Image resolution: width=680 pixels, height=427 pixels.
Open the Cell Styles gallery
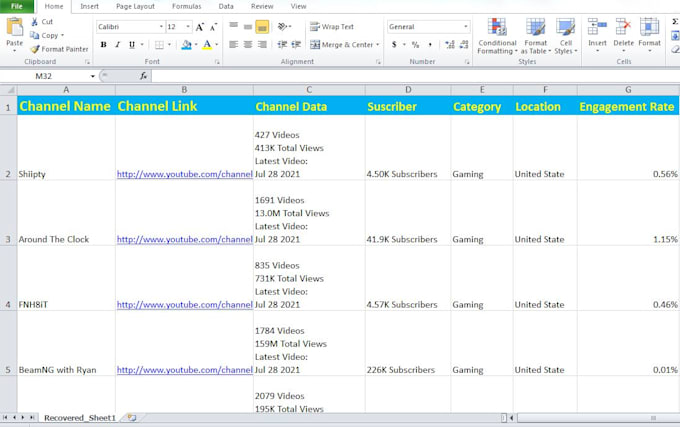[x=566, y=36]
